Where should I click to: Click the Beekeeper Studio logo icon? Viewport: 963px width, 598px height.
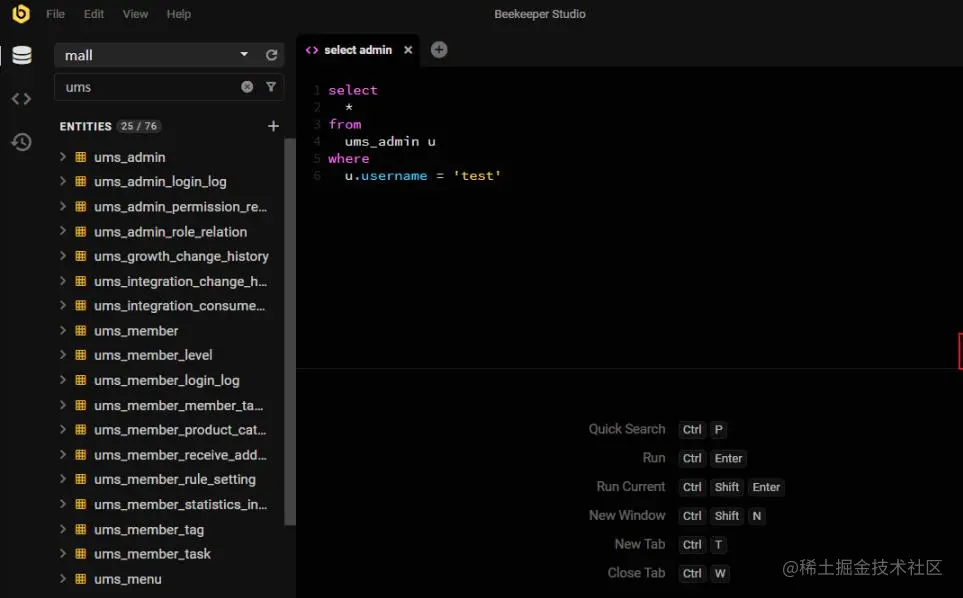tap(21, 14)
